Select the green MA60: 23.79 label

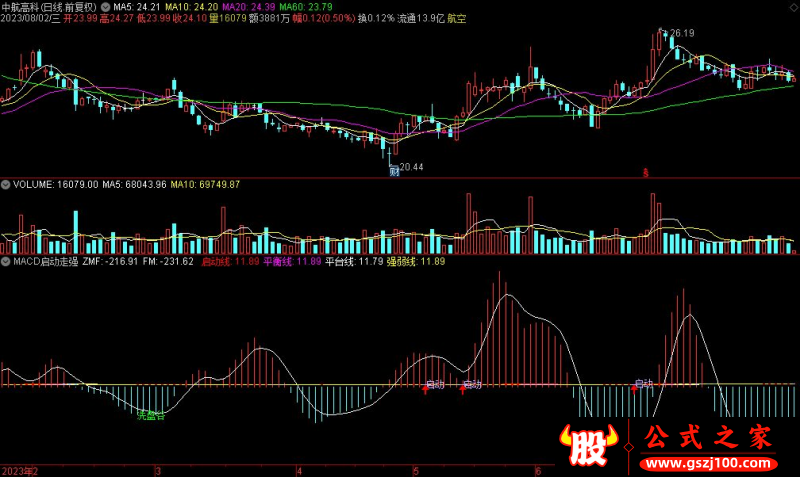[x=306, y=7]
